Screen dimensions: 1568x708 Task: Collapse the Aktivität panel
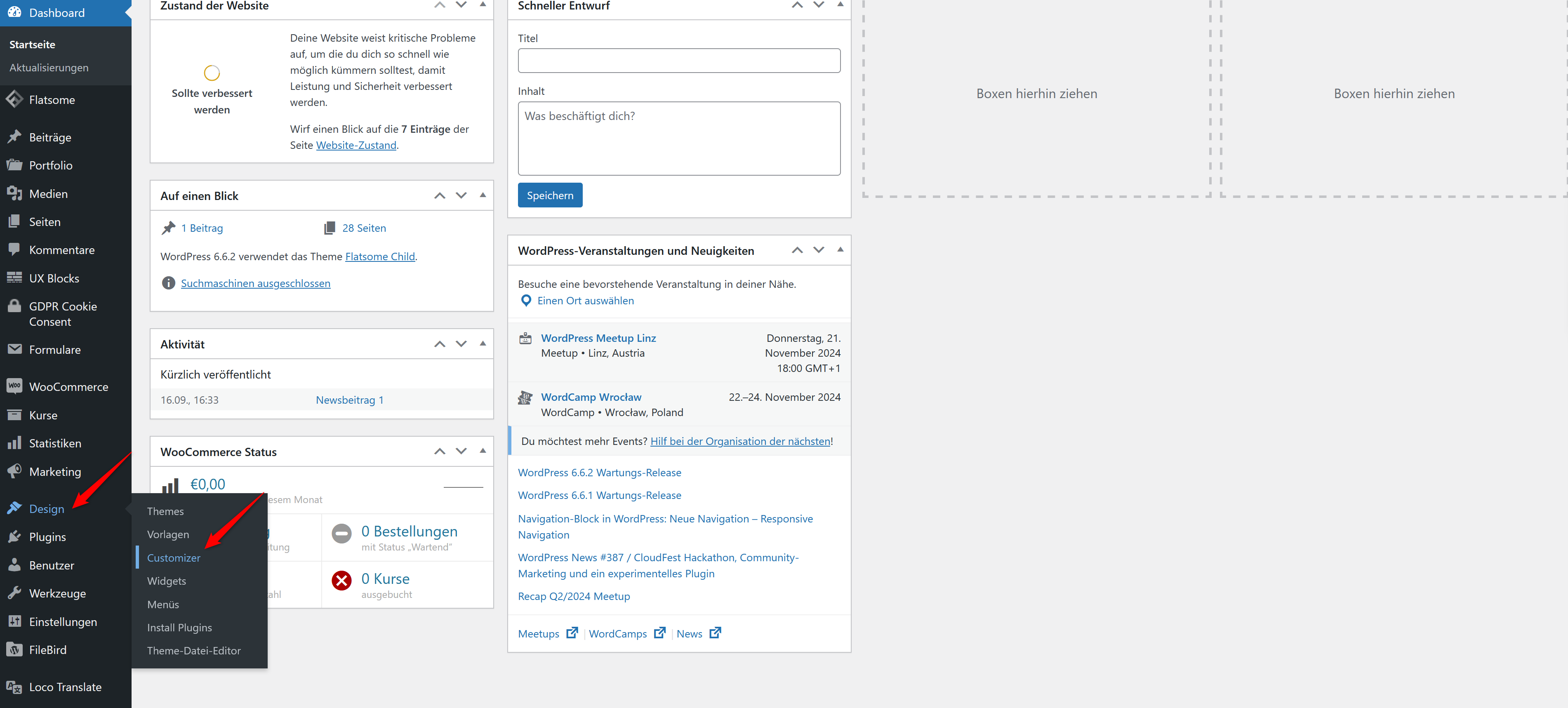[483, 343]
